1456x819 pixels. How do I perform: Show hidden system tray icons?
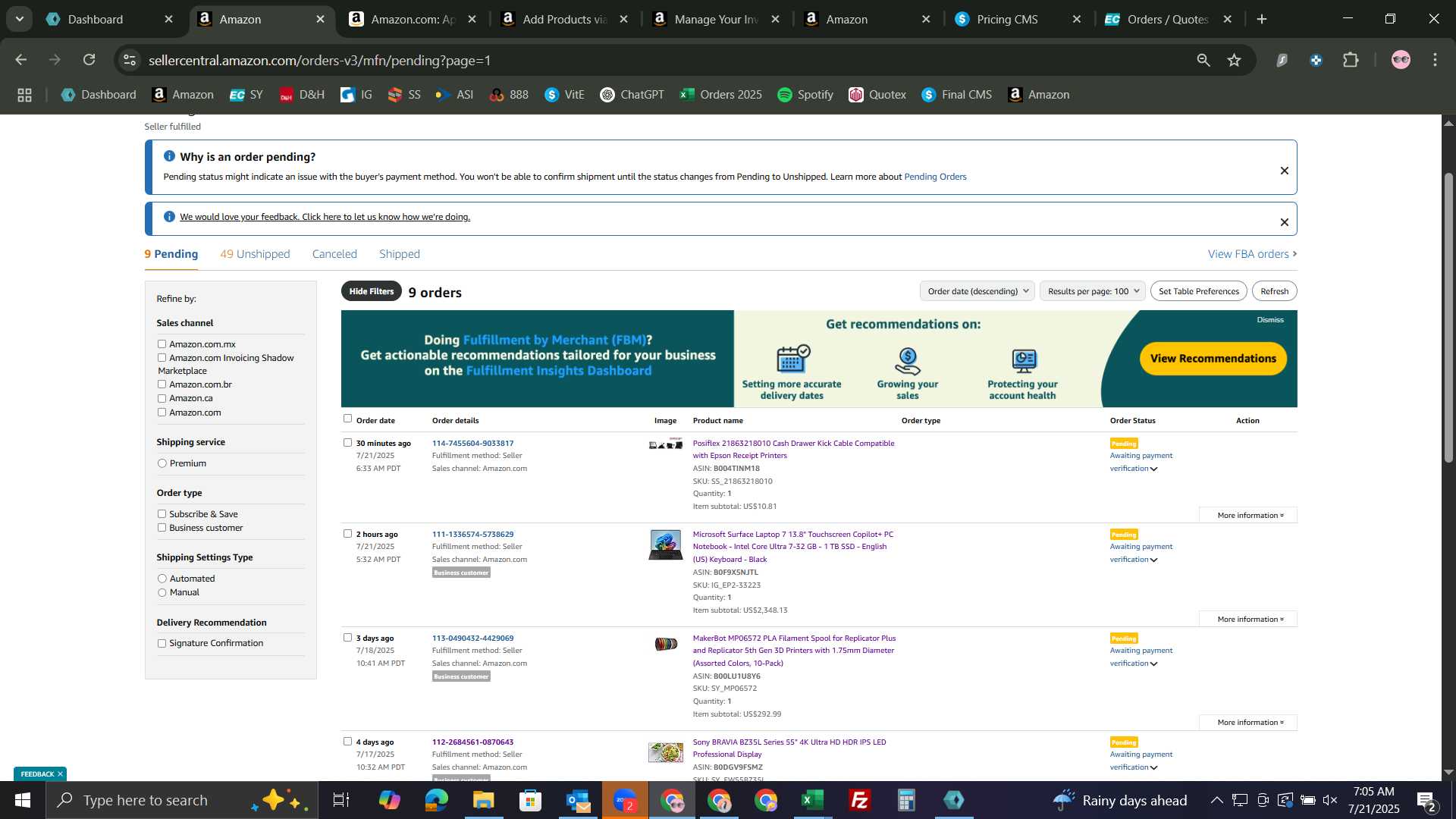coord(1216,800)
